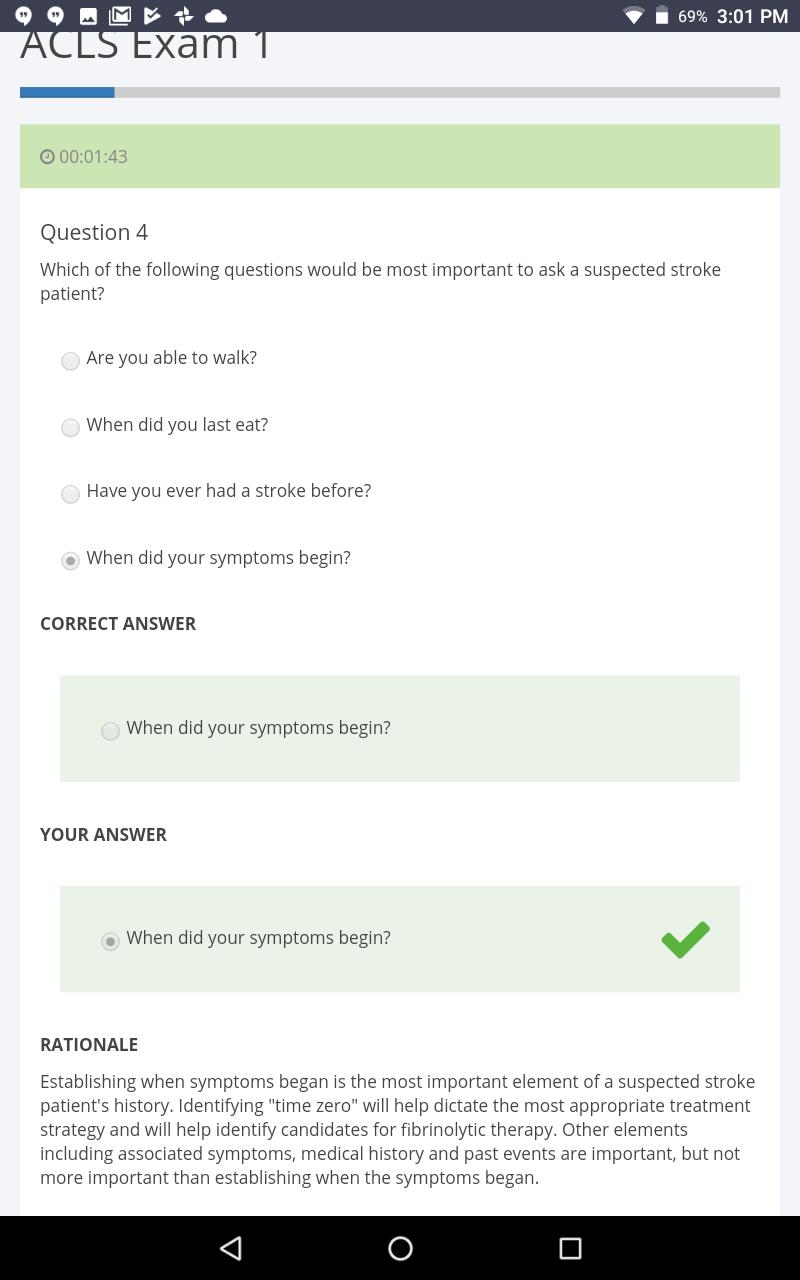Image resolution: width=800 pixels, height=1280 pixels.
Task: Tap the battery status icon
Action: point(662,16)
